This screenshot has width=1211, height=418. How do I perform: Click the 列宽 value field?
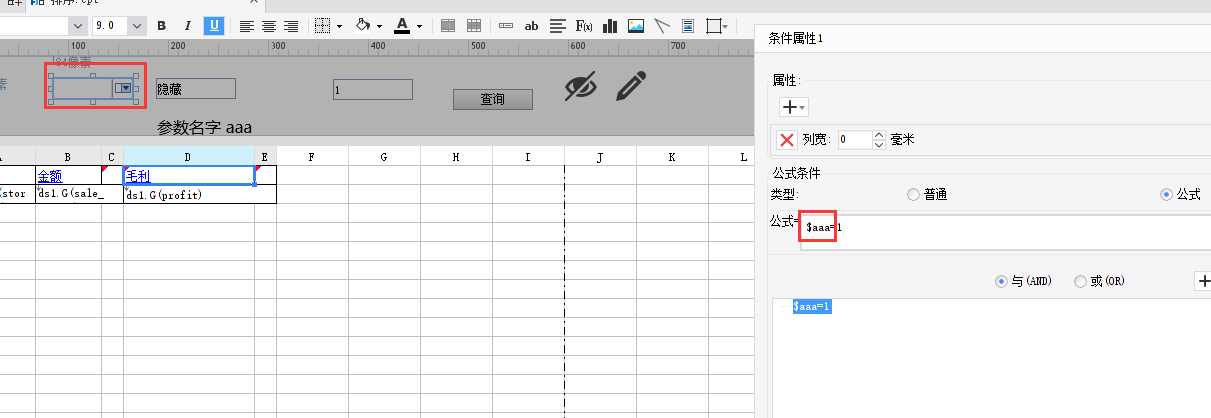(855, 140)
